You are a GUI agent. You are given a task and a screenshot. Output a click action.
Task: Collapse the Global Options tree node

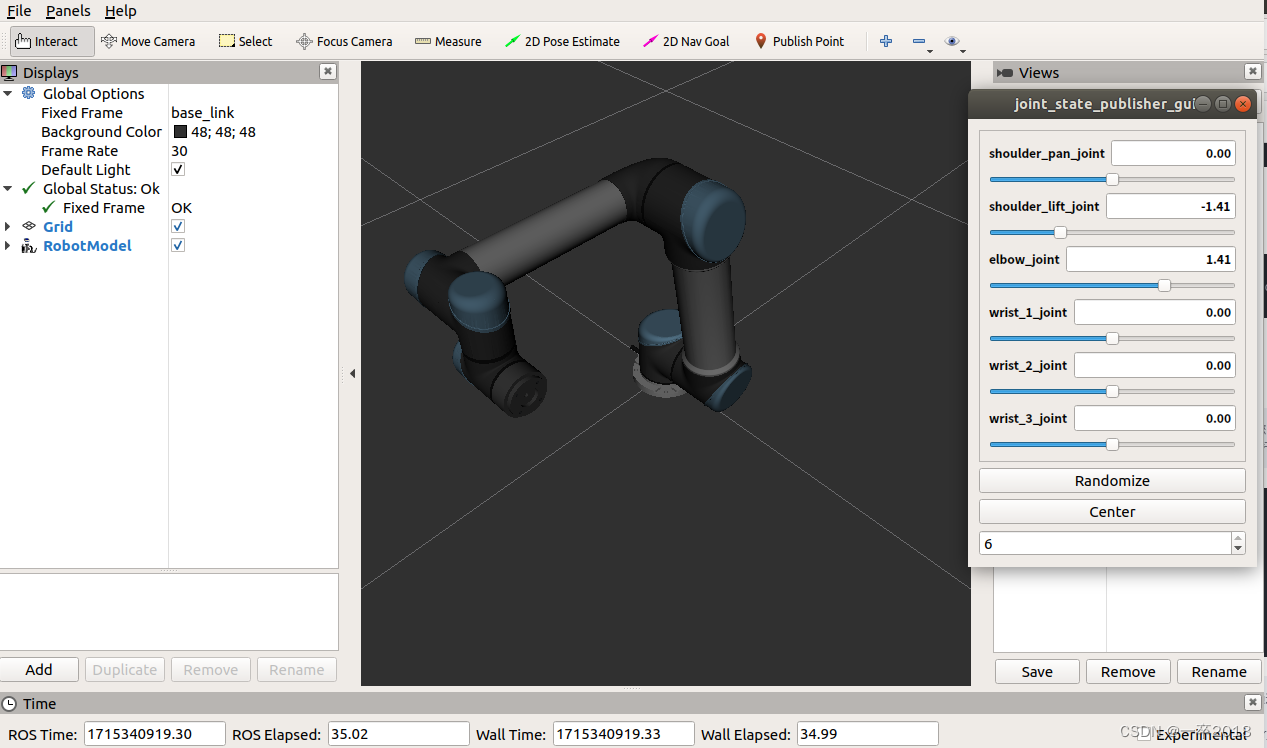coord(8,93)
